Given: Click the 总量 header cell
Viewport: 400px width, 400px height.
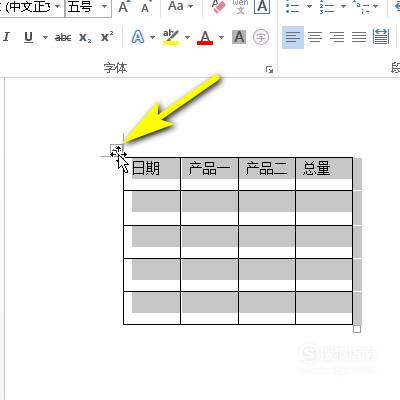Looking at the screenshot, I should (x=324, y=174).
